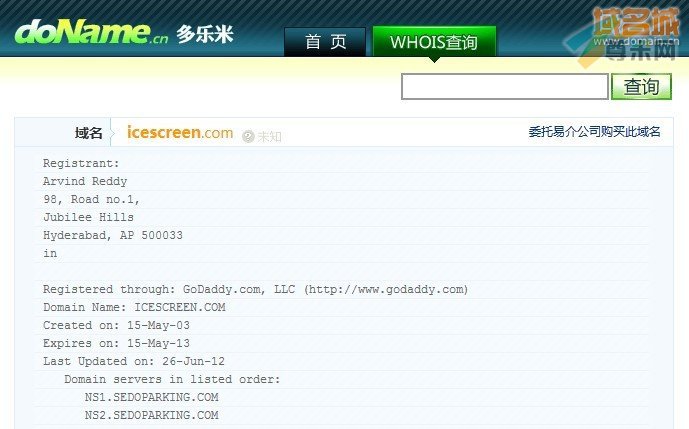Click the 多乐米 brand text
The height and width of the screenshot is (429, 689).
[205, 34]
